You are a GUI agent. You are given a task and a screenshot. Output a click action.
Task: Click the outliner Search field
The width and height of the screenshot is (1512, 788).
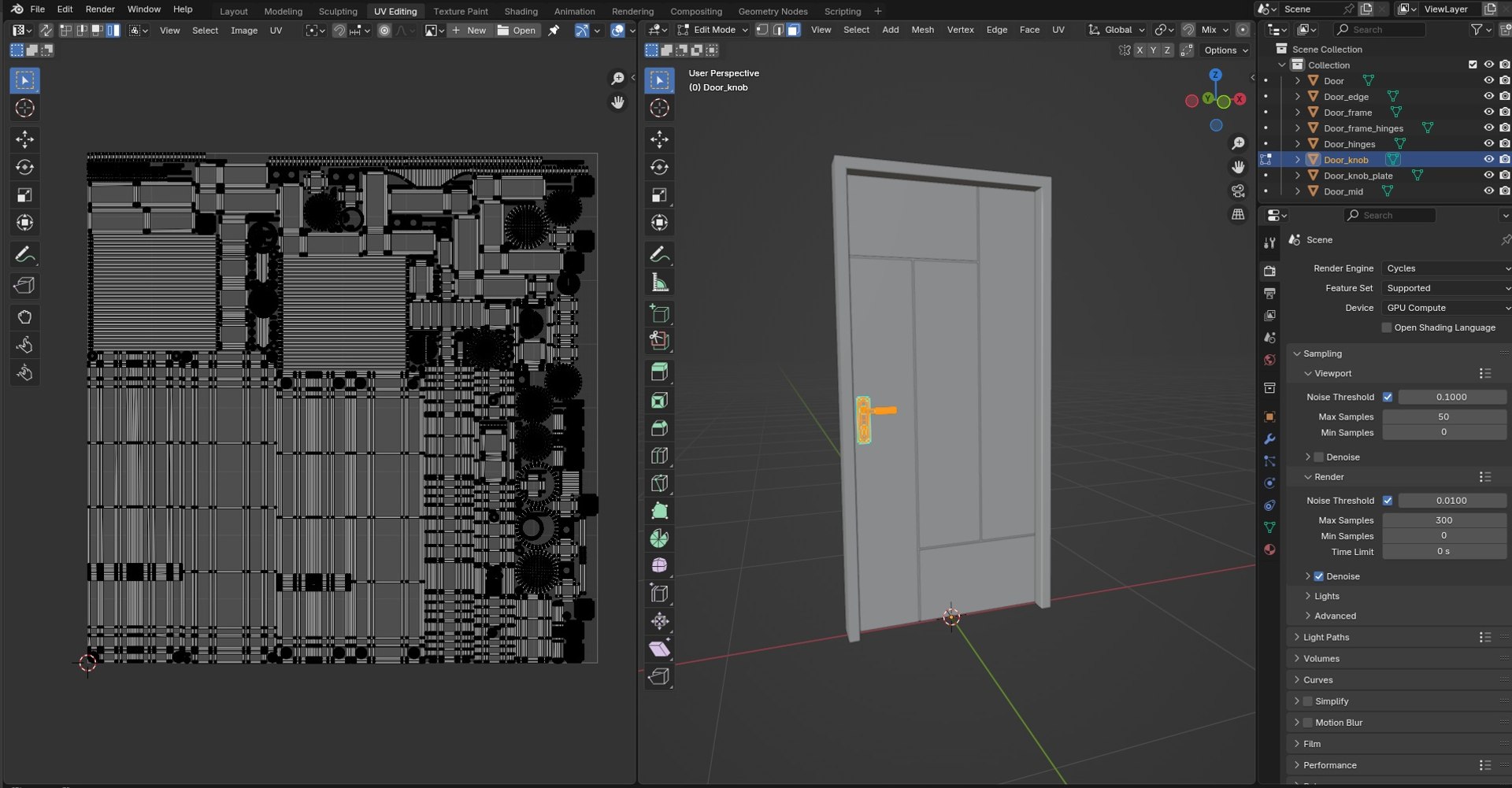point(1380,30)
